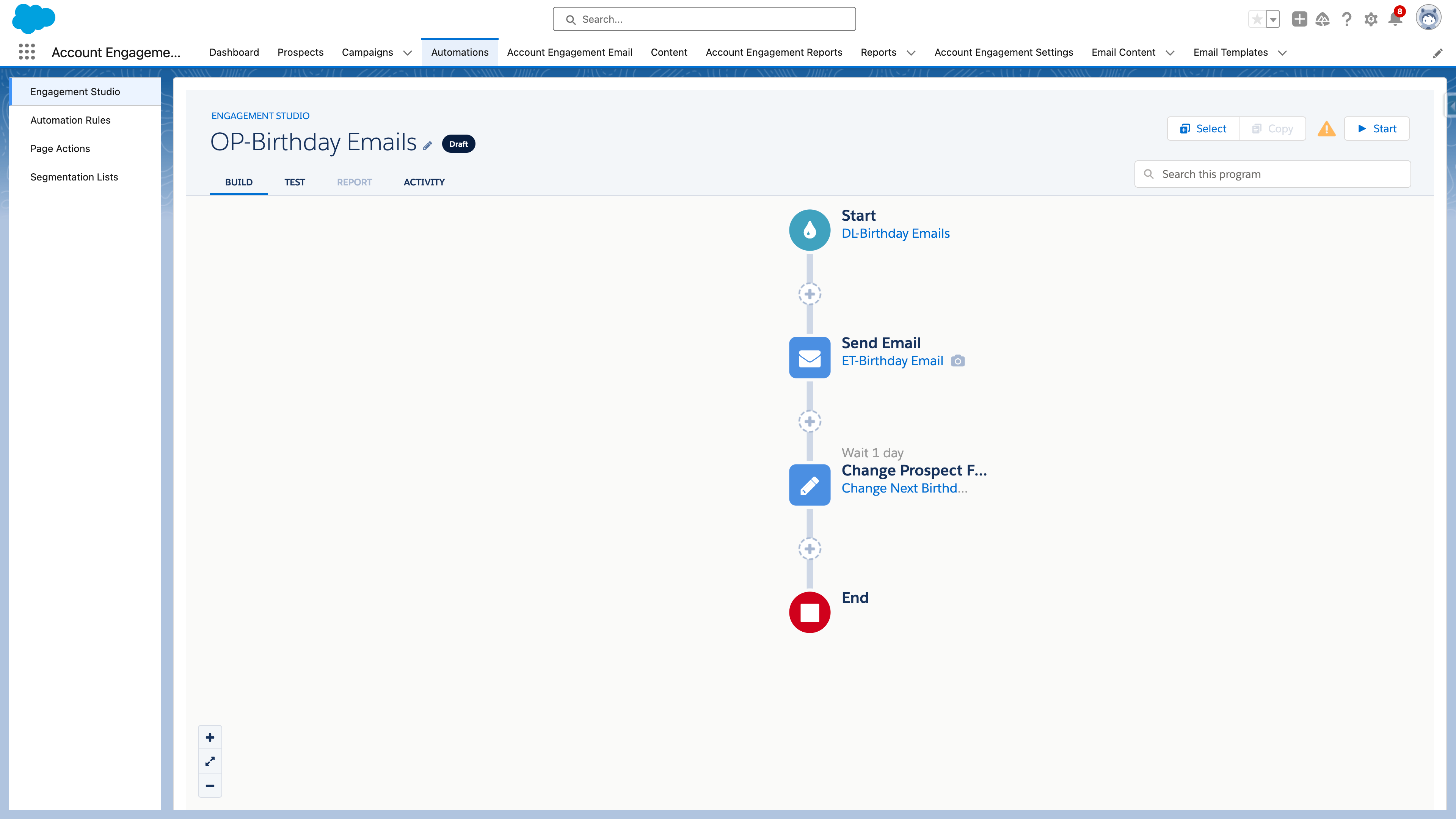
Task: Click the Copy button
Action: [1272, 128]
